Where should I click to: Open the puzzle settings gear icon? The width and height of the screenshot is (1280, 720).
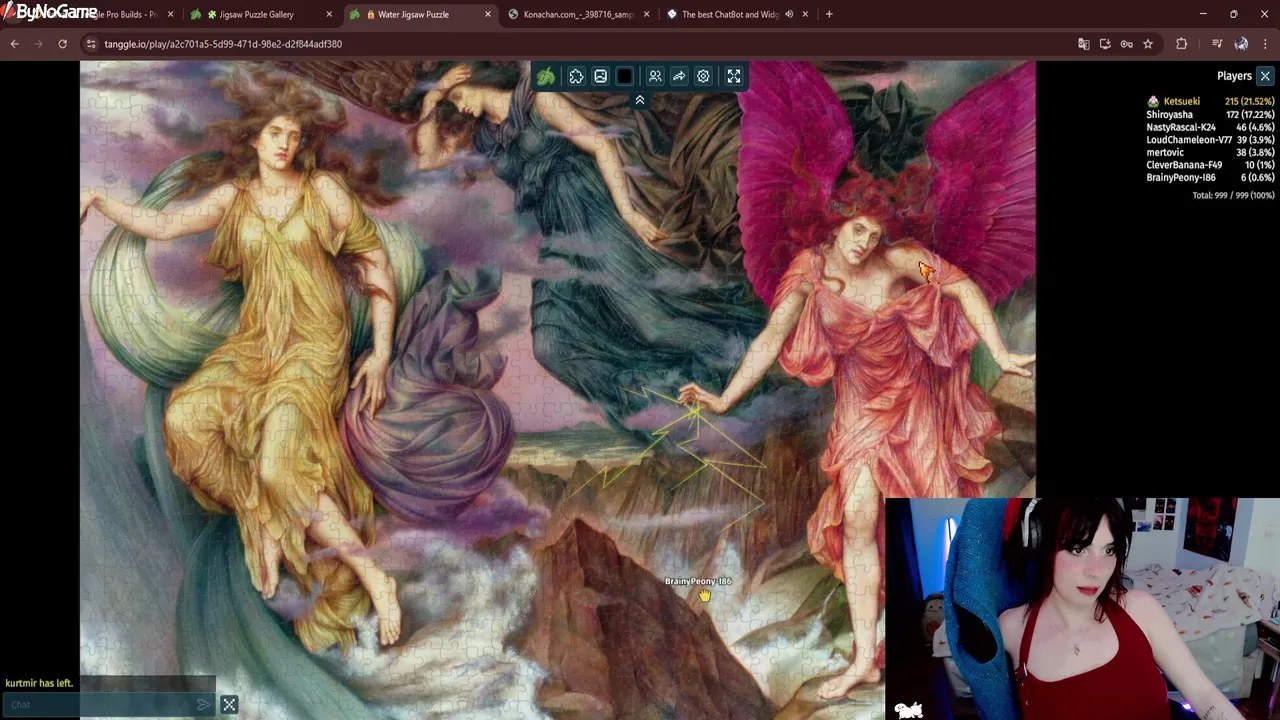(703, 76)
